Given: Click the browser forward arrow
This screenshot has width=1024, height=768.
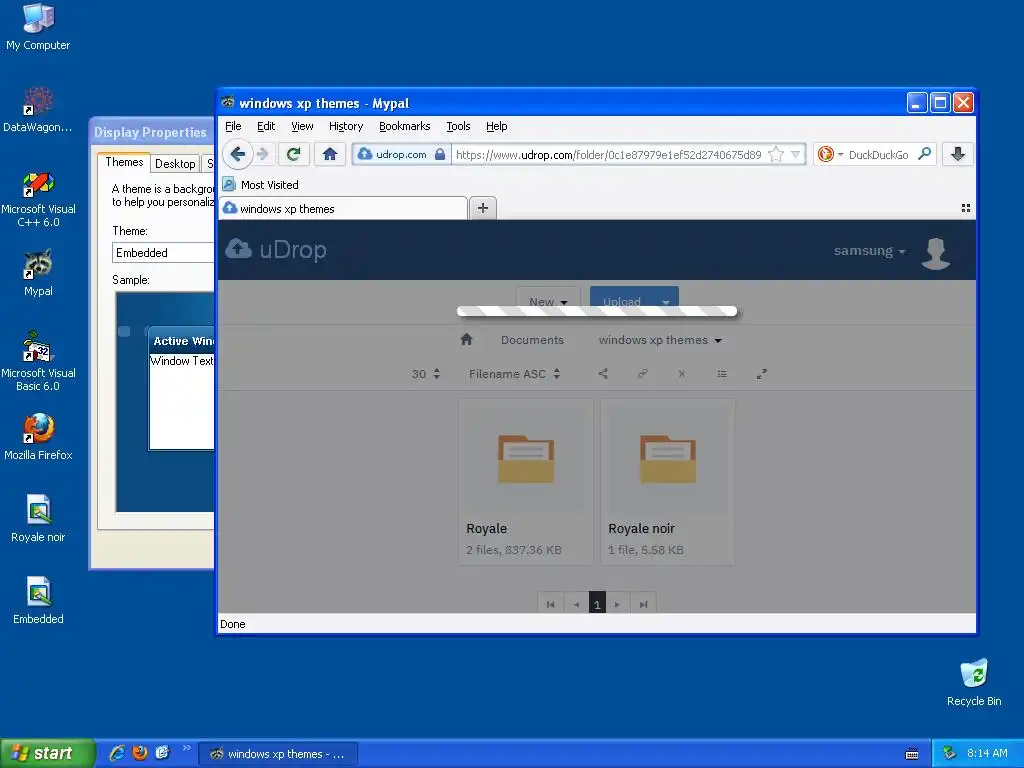Looking at the screenshot, I should pos(263,154).
